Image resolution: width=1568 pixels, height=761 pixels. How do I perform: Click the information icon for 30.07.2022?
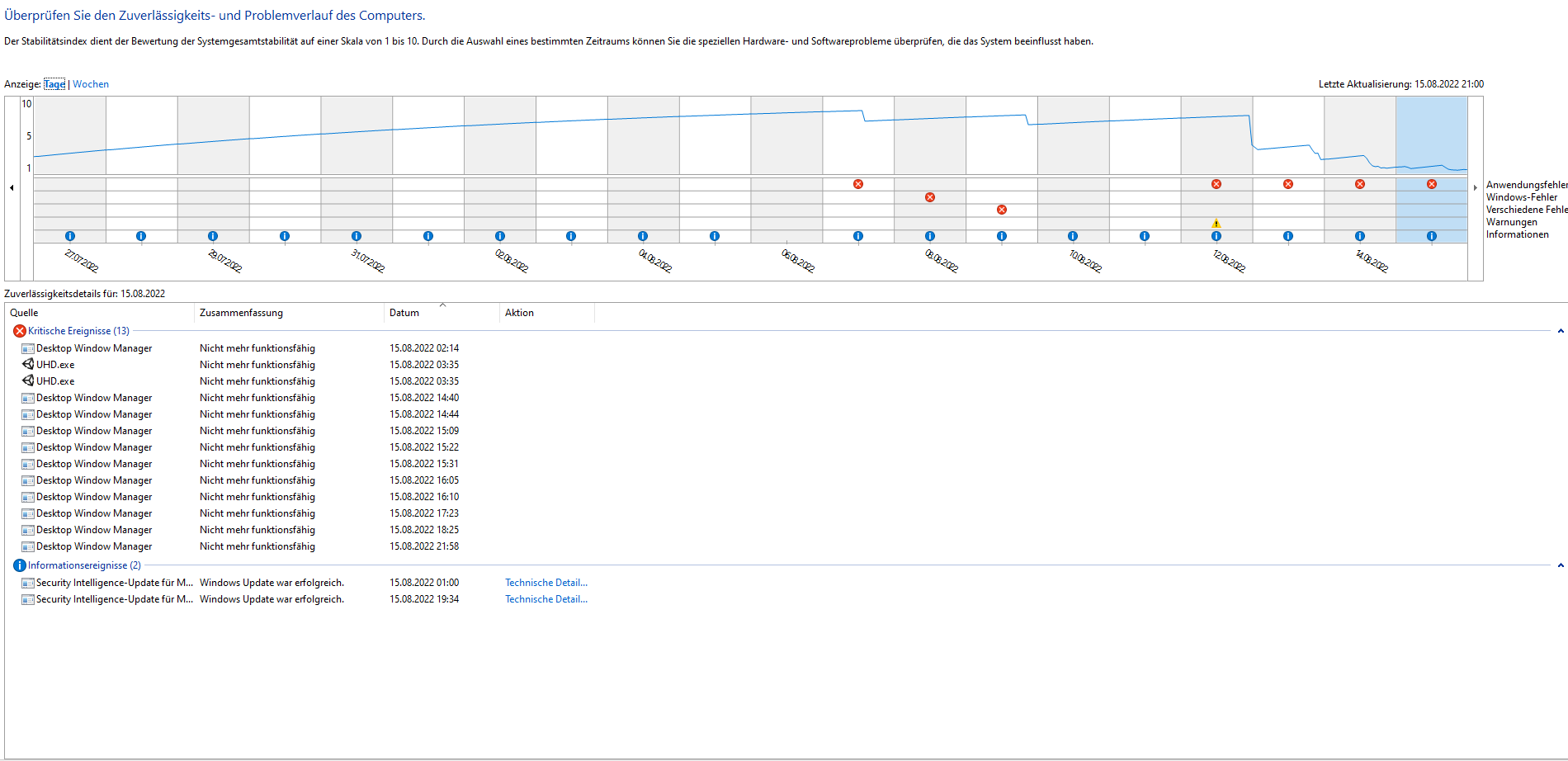(285, 236)
